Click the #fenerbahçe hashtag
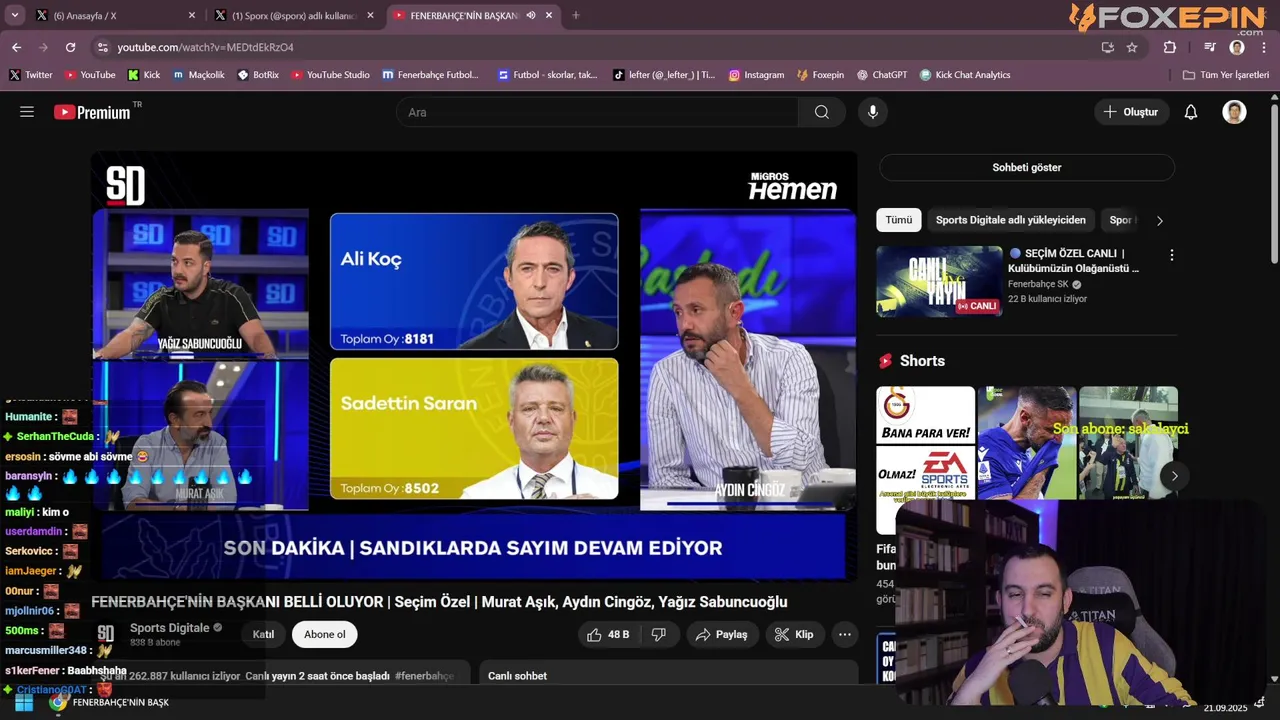 point(424,676)
